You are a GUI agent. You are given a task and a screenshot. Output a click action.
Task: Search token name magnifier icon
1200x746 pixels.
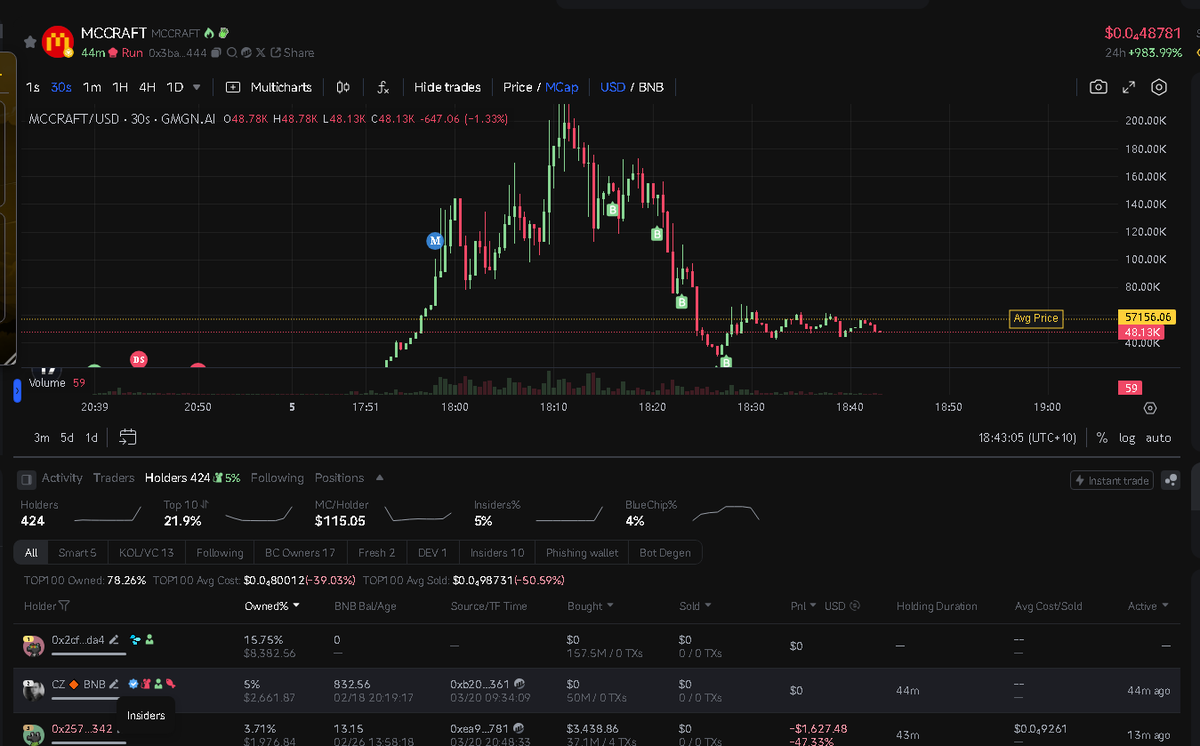point(231,53)
